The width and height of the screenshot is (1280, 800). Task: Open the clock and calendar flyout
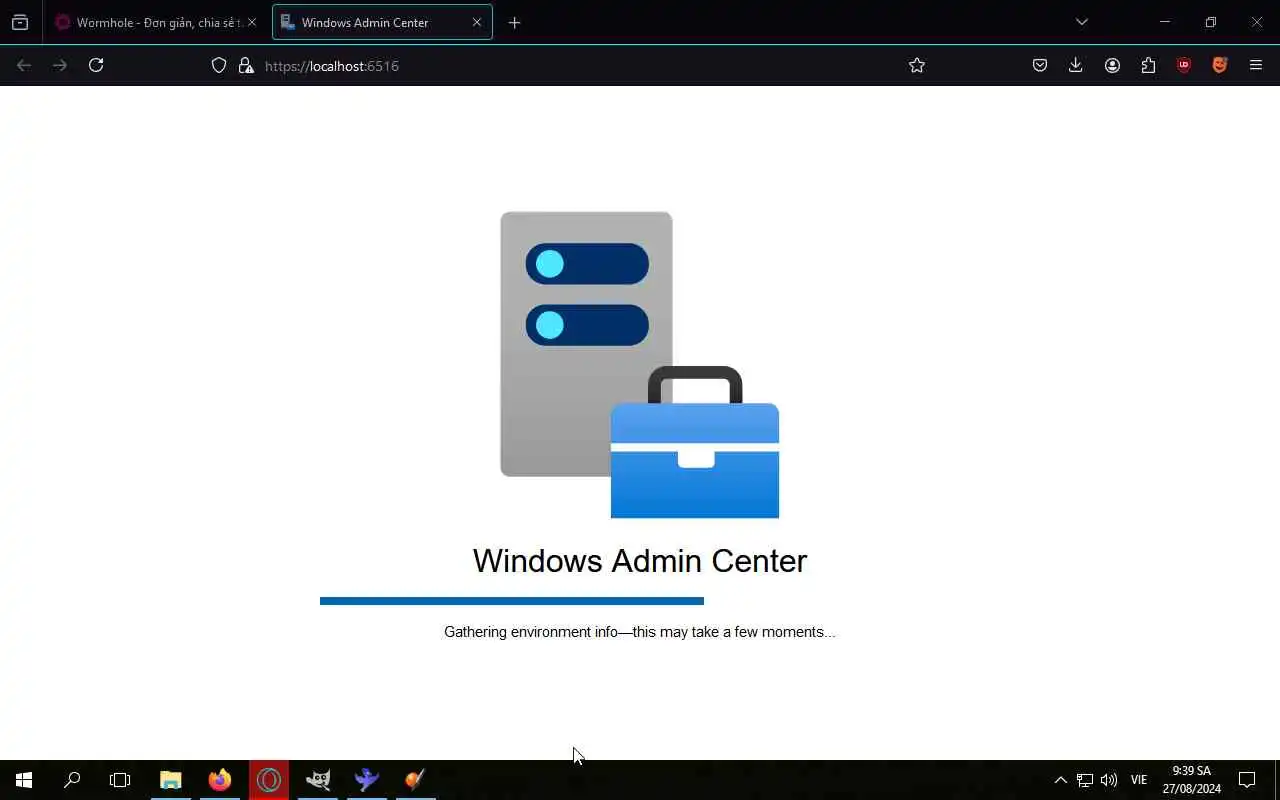1191,780
